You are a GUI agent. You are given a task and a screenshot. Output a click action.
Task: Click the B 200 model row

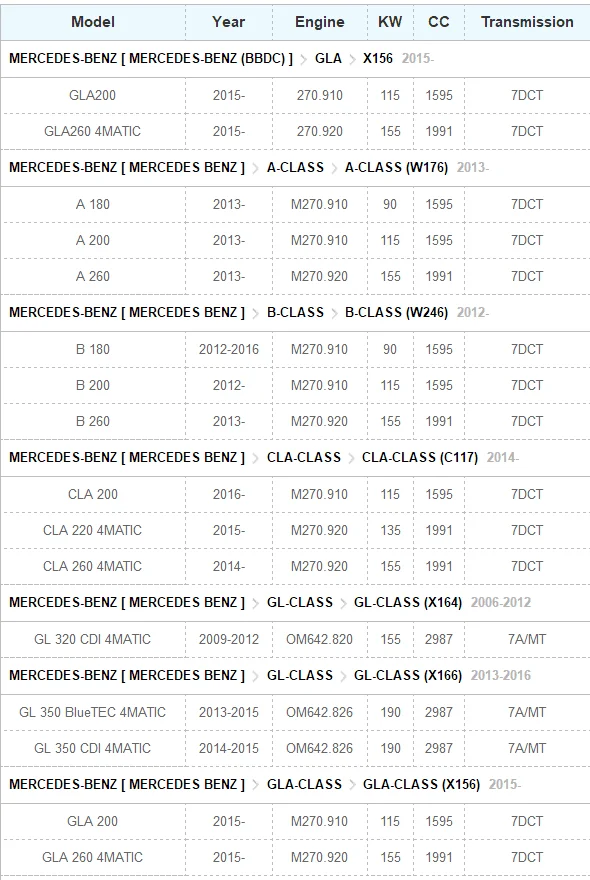[295, 386]
